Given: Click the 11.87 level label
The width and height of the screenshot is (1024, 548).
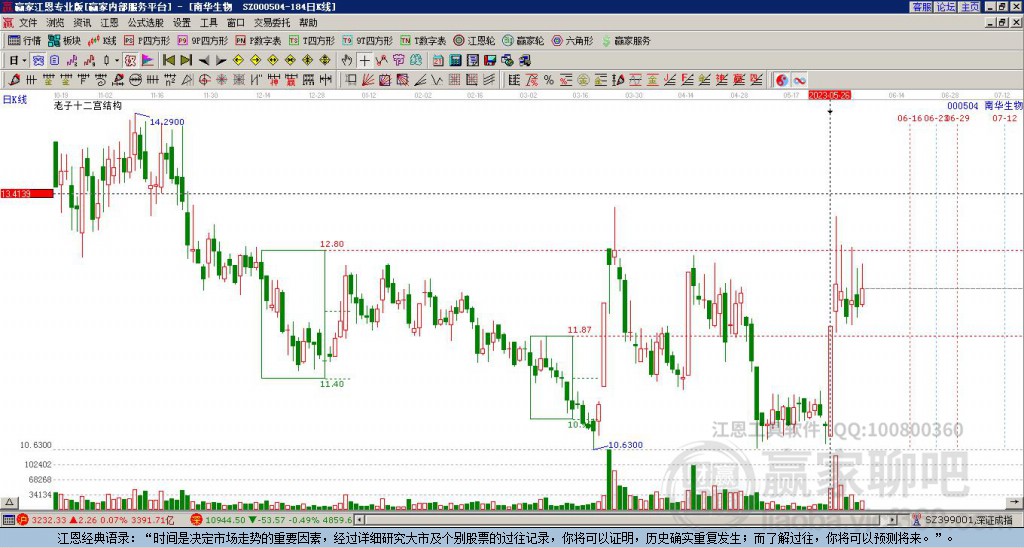Looking at the screenshot, I should pos(579,330).
